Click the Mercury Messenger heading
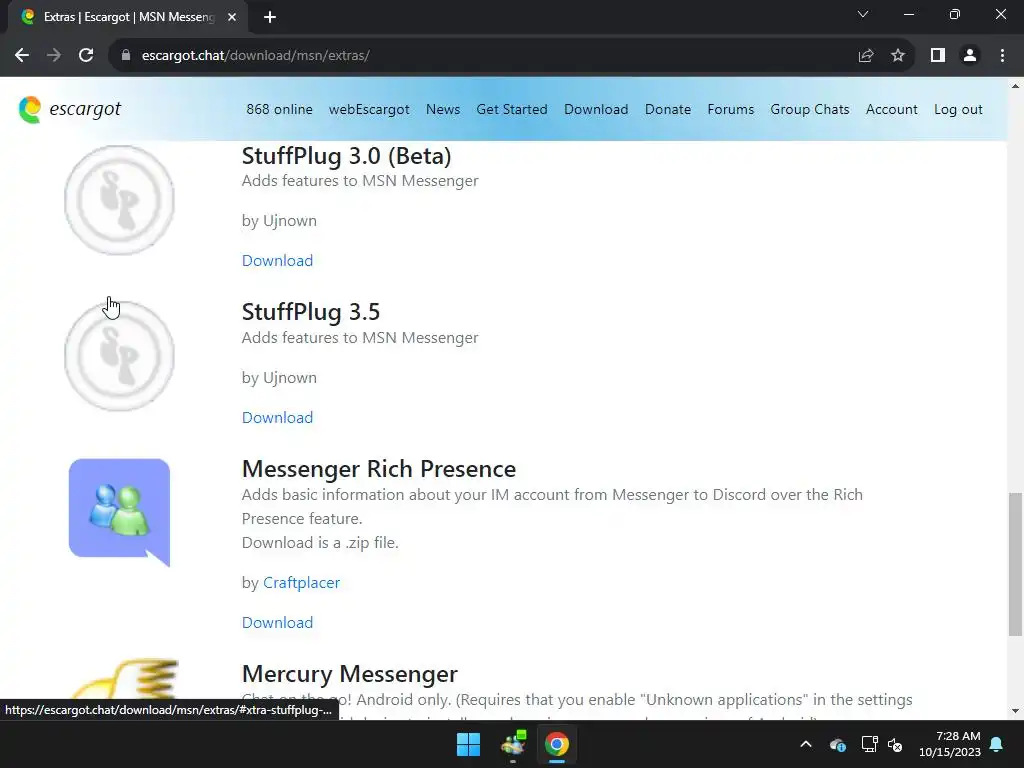The height and width of the screenshot is (768, 1024). pyautogui.click(x=350, y=674)
